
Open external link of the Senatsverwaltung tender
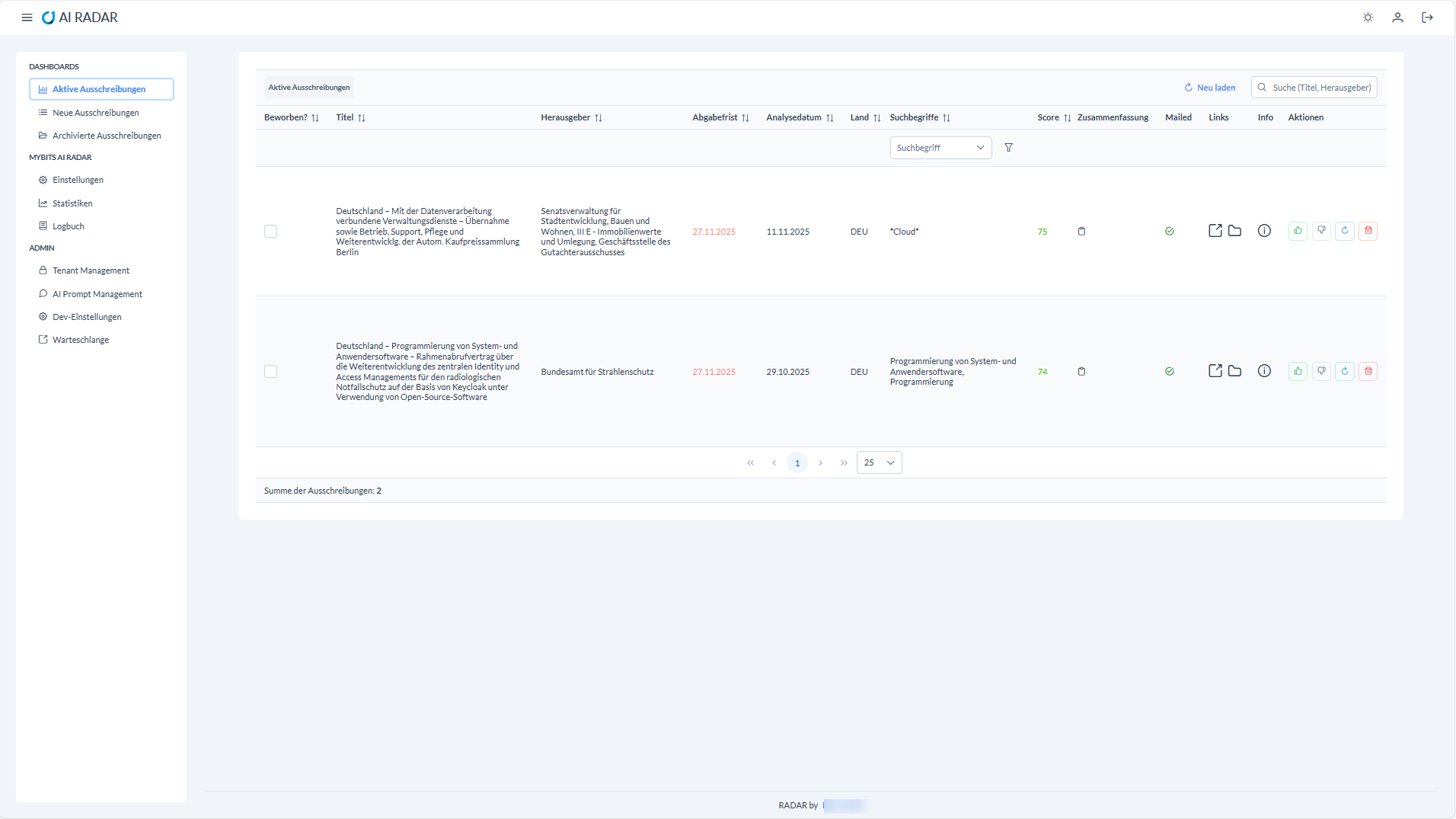(1215, 231)
